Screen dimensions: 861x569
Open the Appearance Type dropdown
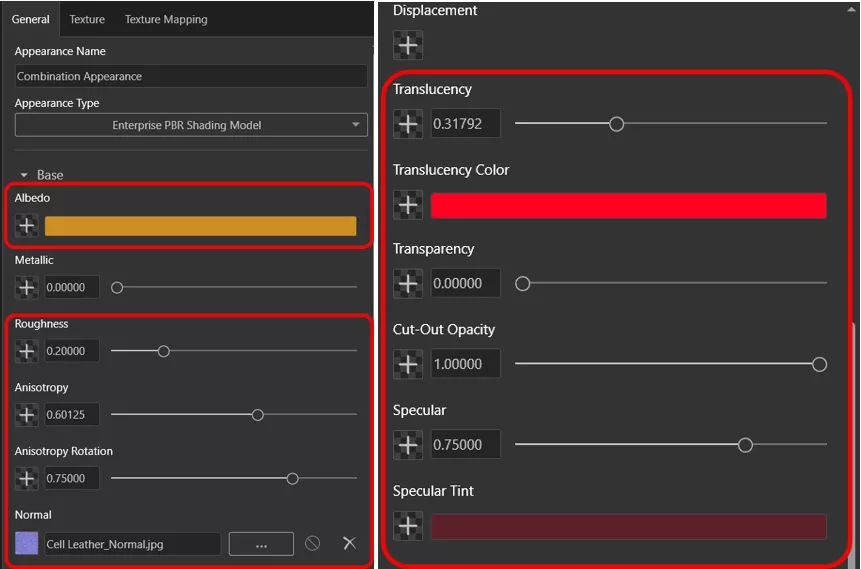[x=191, y=125]
